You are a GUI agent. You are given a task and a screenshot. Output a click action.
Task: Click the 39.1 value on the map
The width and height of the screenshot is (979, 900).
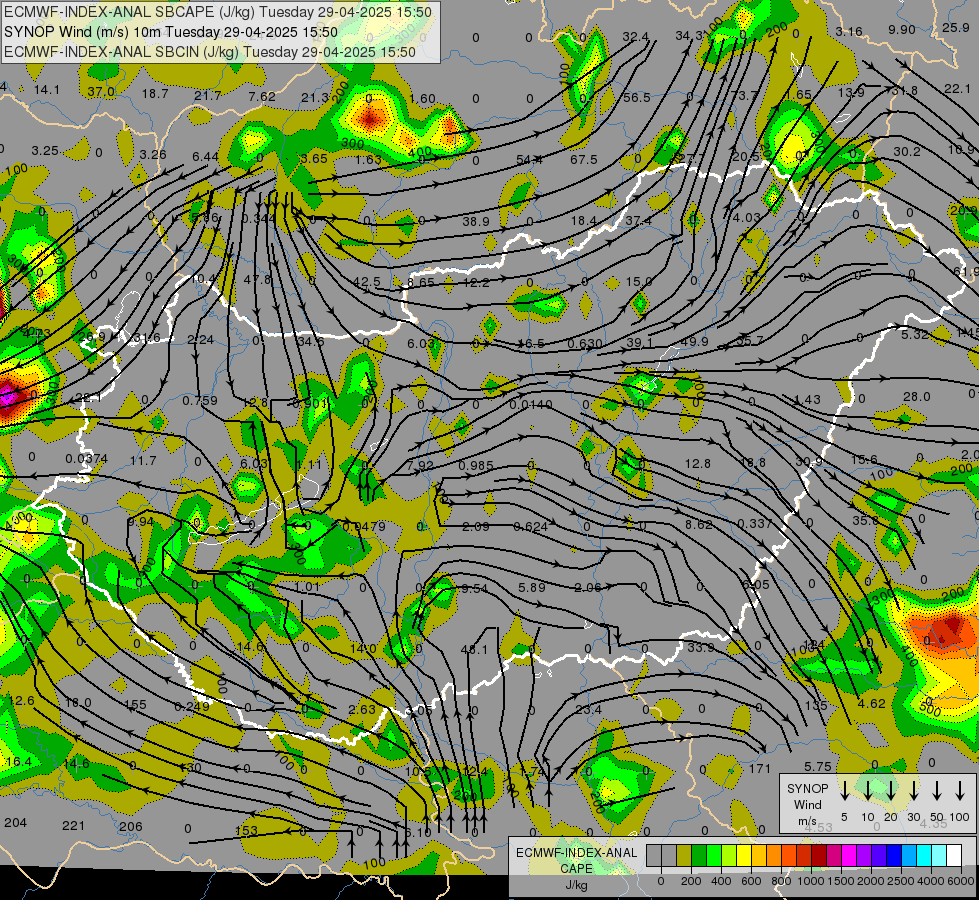639,343
